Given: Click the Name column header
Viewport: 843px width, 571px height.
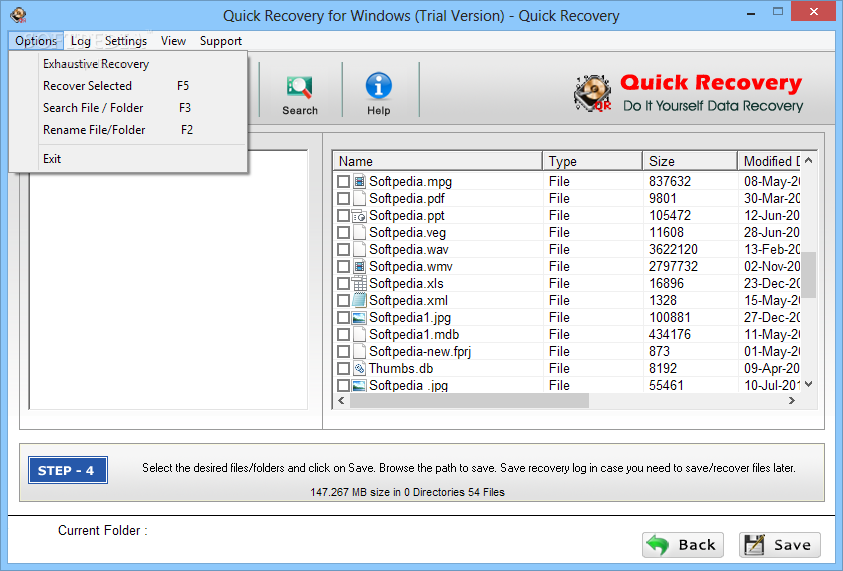Looking at the screenshot, I should (x=438, y=161).
